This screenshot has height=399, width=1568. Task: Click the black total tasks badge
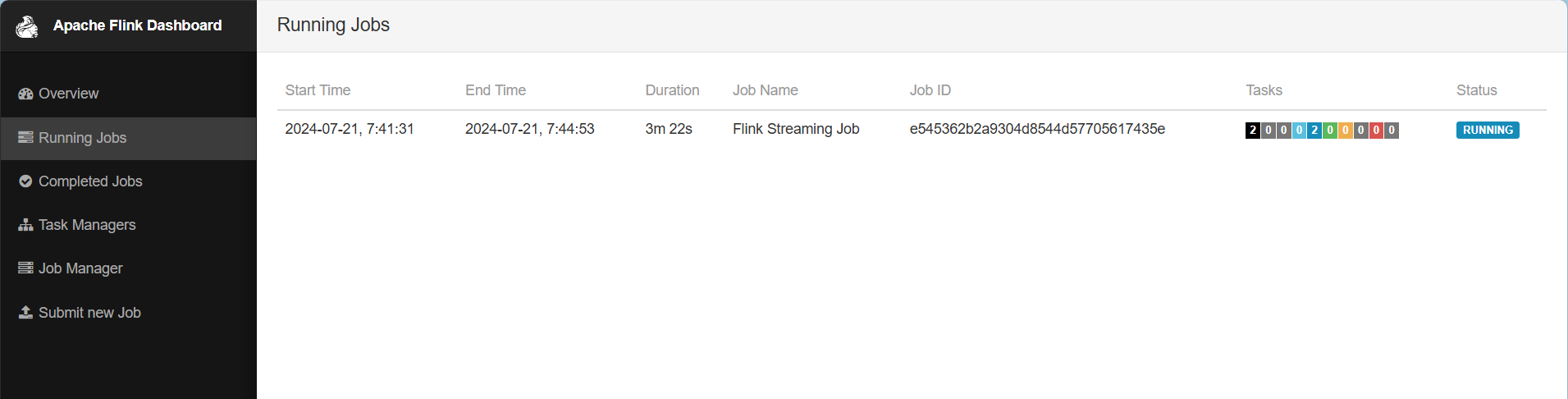1252,130
